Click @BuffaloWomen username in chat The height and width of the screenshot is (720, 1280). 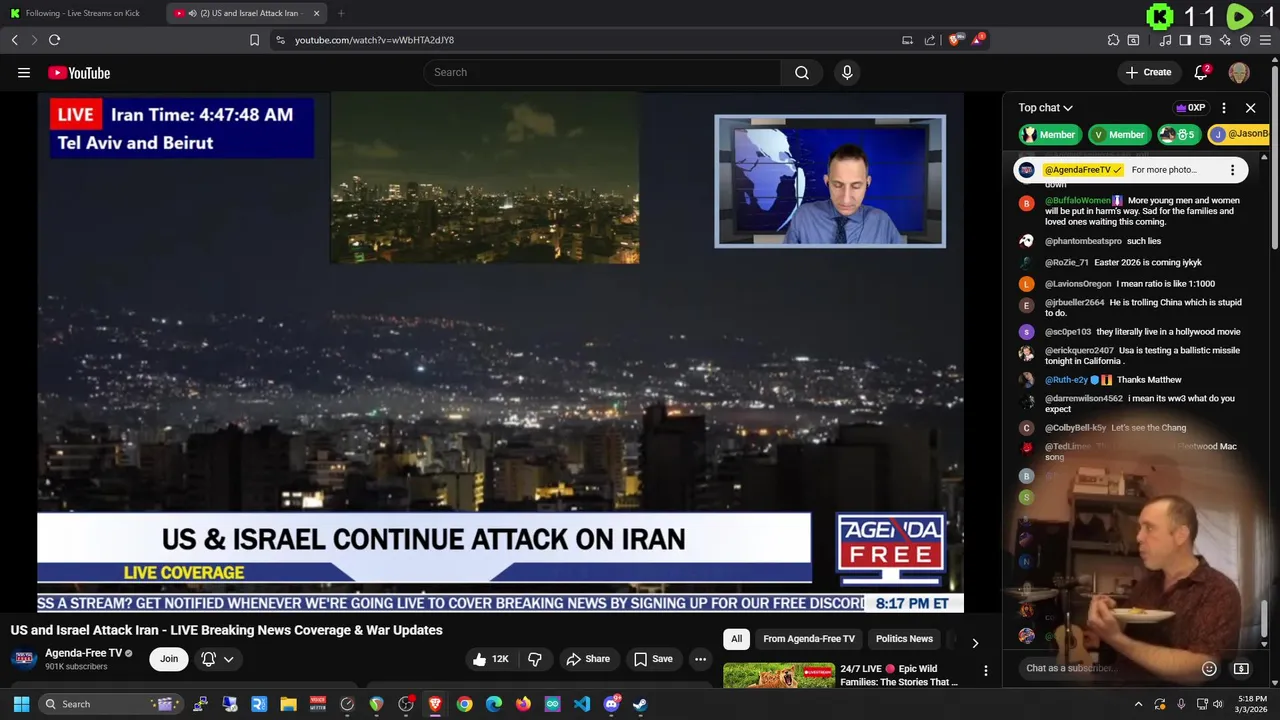(1078, 200)
